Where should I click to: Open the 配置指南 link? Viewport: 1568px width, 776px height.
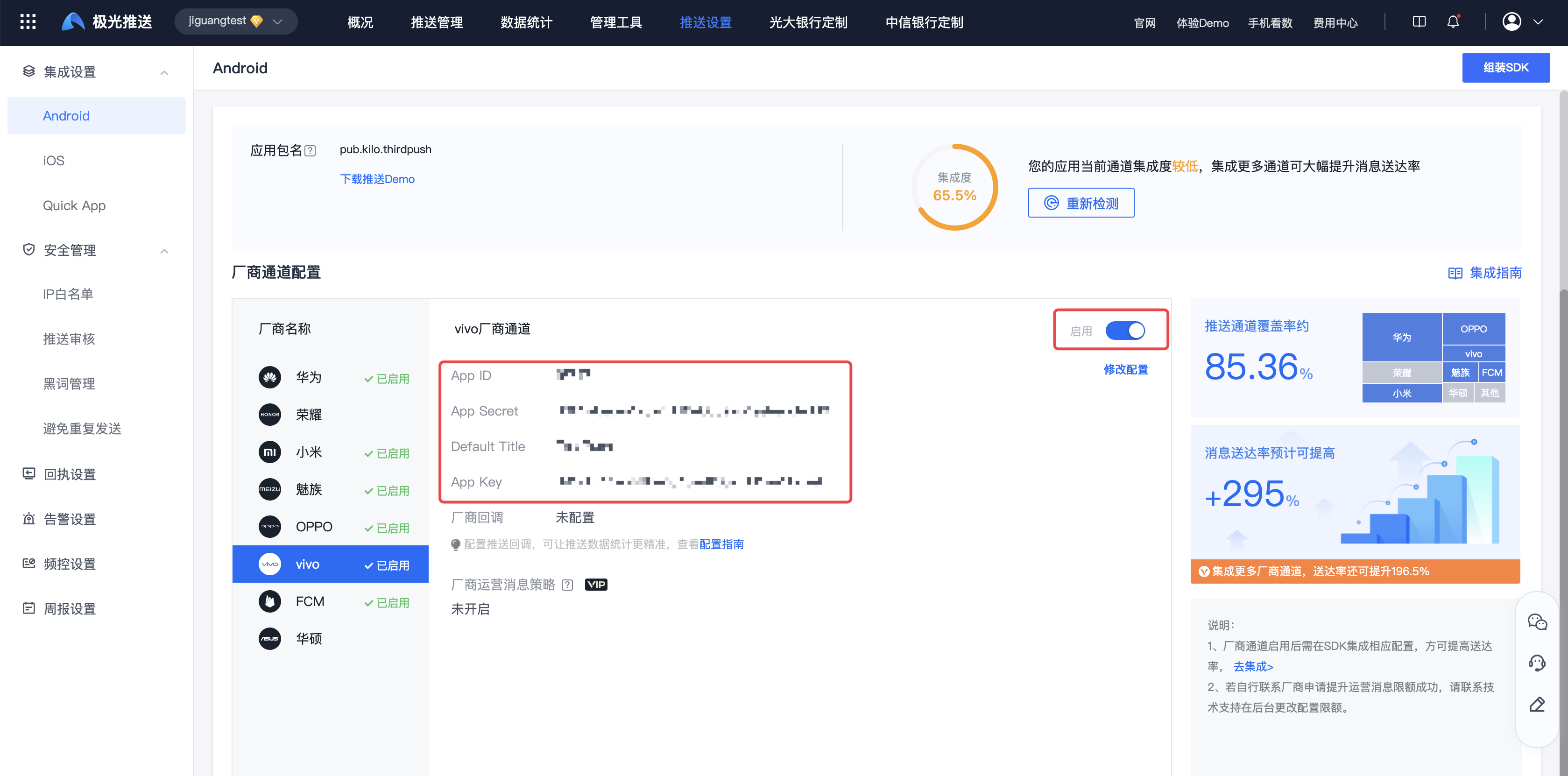[721, 544]
